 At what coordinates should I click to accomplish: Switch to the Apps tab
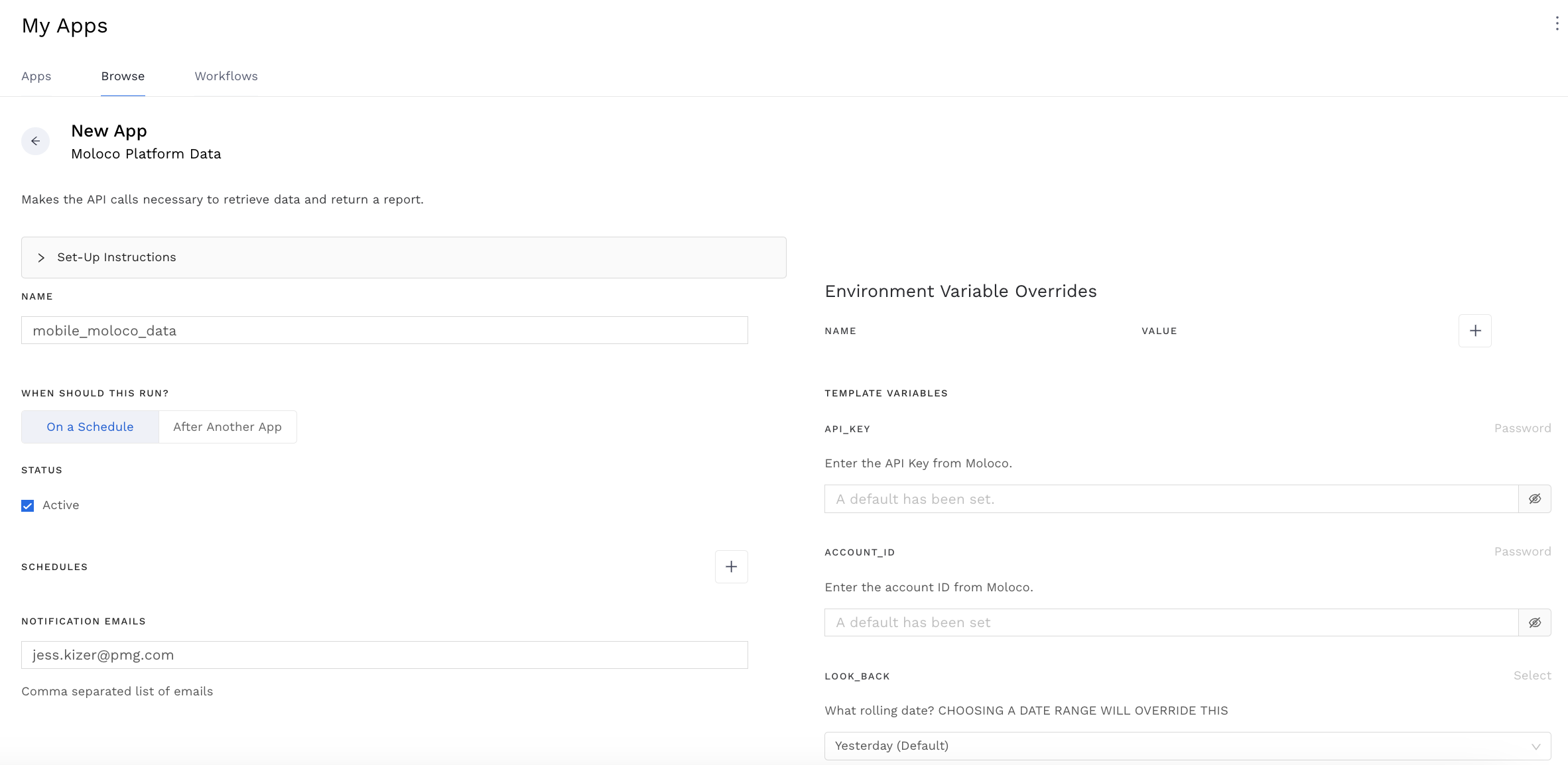(36, 76)
